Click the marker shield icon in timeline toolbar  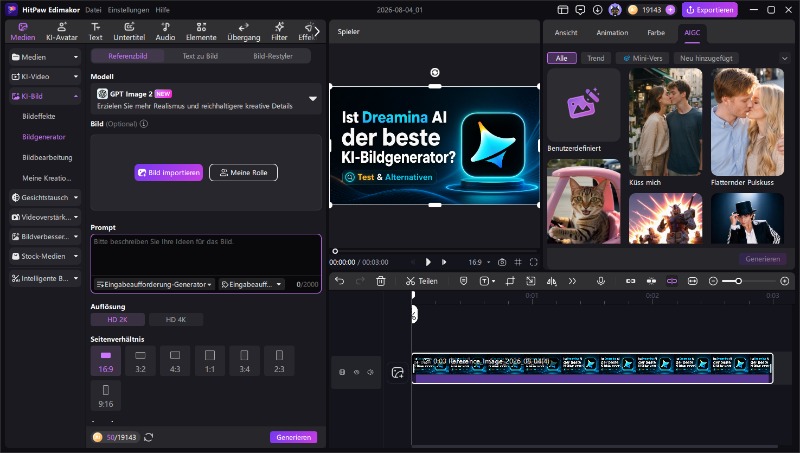pyautogui.click(x=463, y=281)
